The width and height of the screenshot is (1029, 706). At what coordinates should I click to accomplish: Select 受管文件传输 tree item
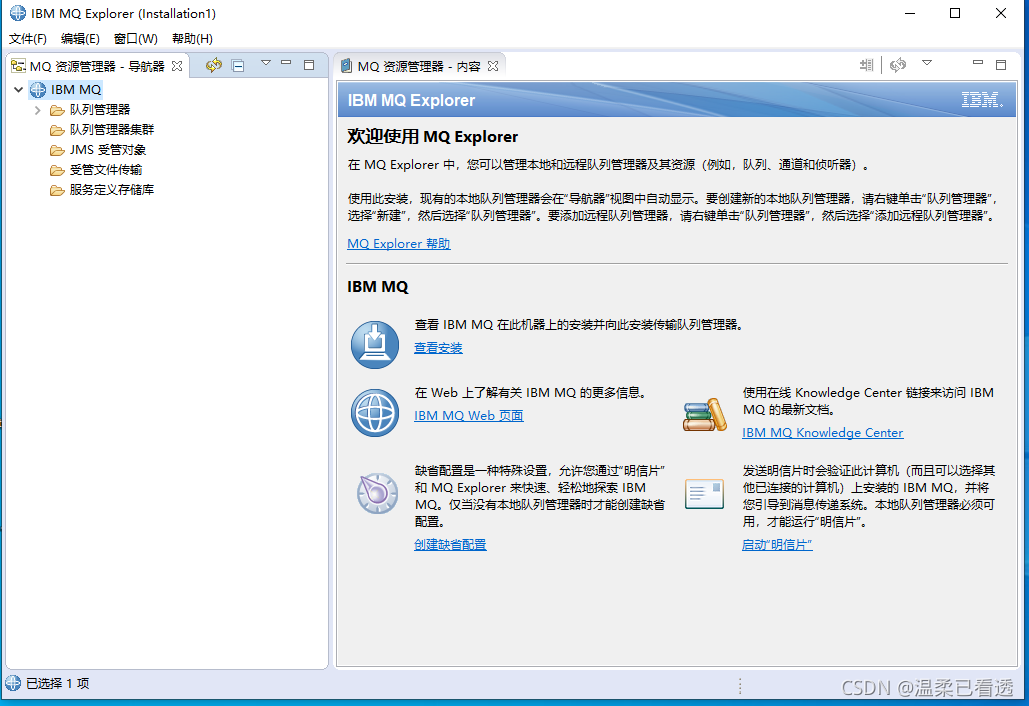point(106,170)
